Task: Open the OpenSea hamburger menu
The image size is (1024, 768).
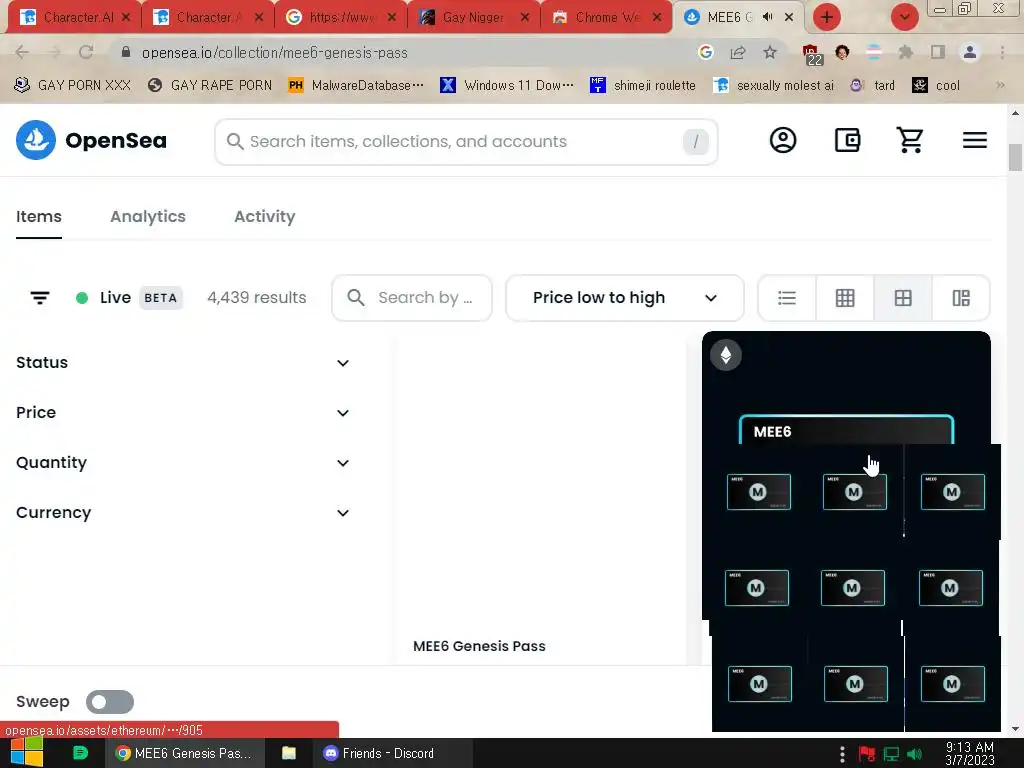Action: 974,140
